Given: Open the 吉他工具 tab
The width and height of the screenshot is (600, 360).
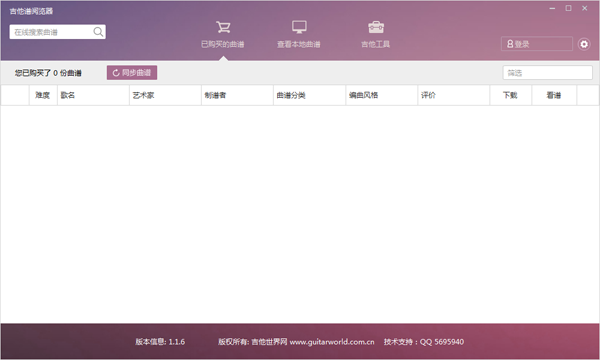Looking at the screenshot, I should pyautogui.click(x=375, y=44).
